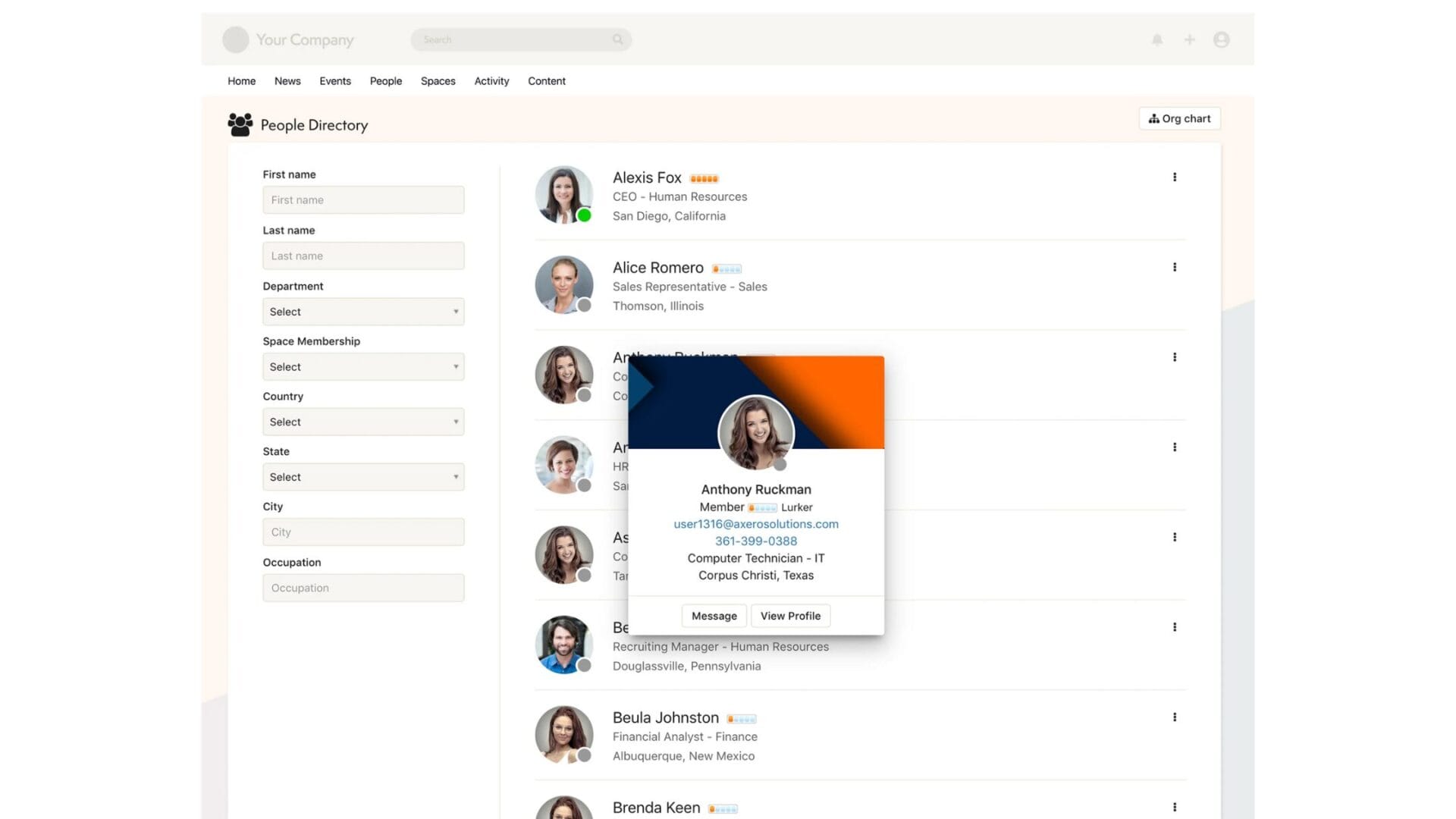Open the News section in navigation
Viewport: 1456px width, 819px height.
point(287,81)
